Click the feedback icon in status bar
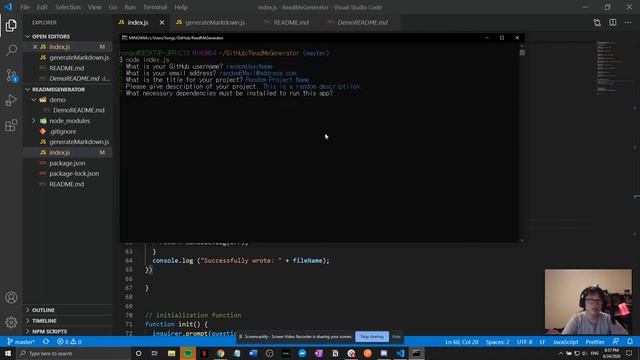 (616, 342)
